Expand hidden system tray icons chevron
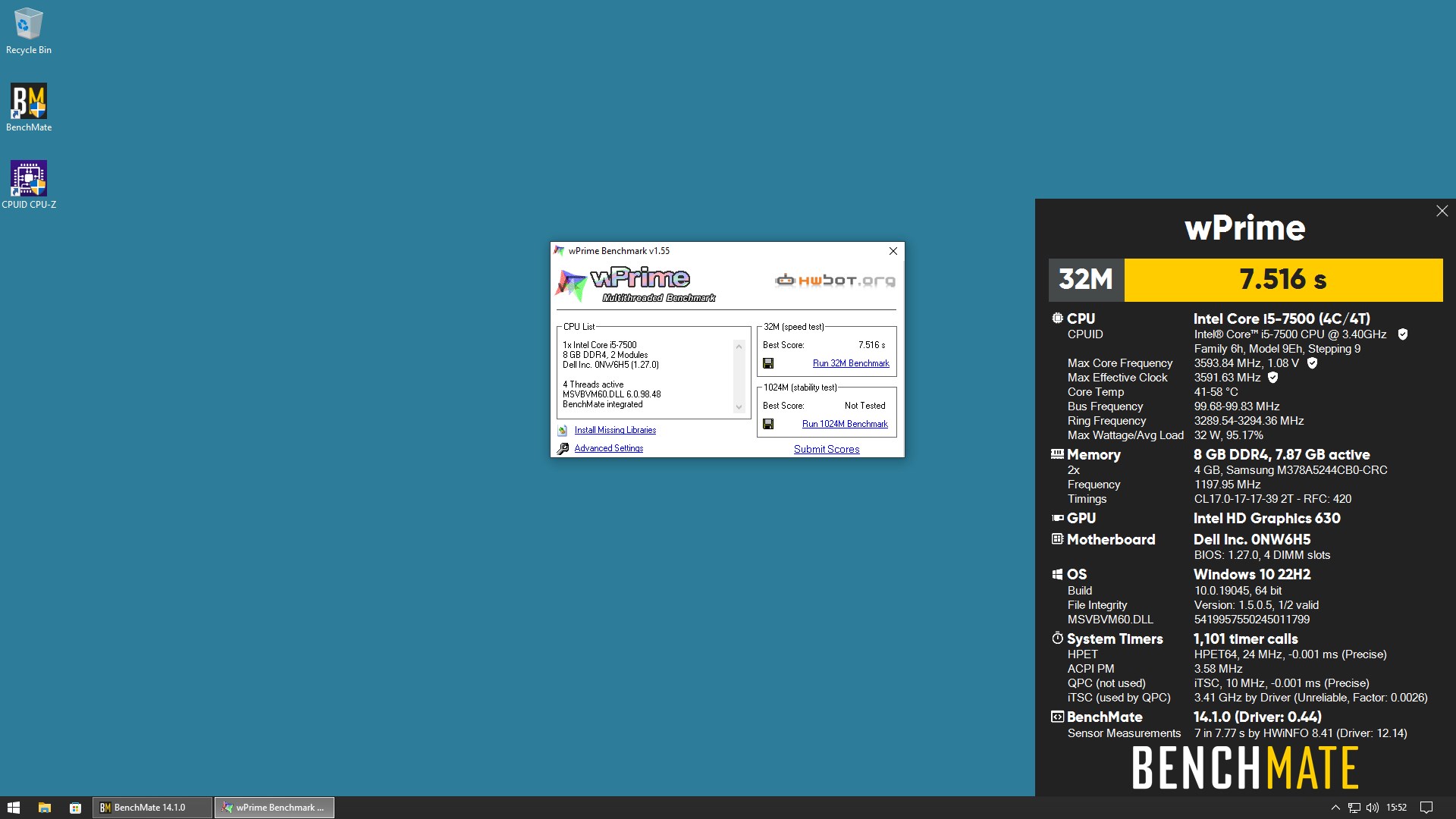The image size is (1456, 819). (x=1335, y=808)
